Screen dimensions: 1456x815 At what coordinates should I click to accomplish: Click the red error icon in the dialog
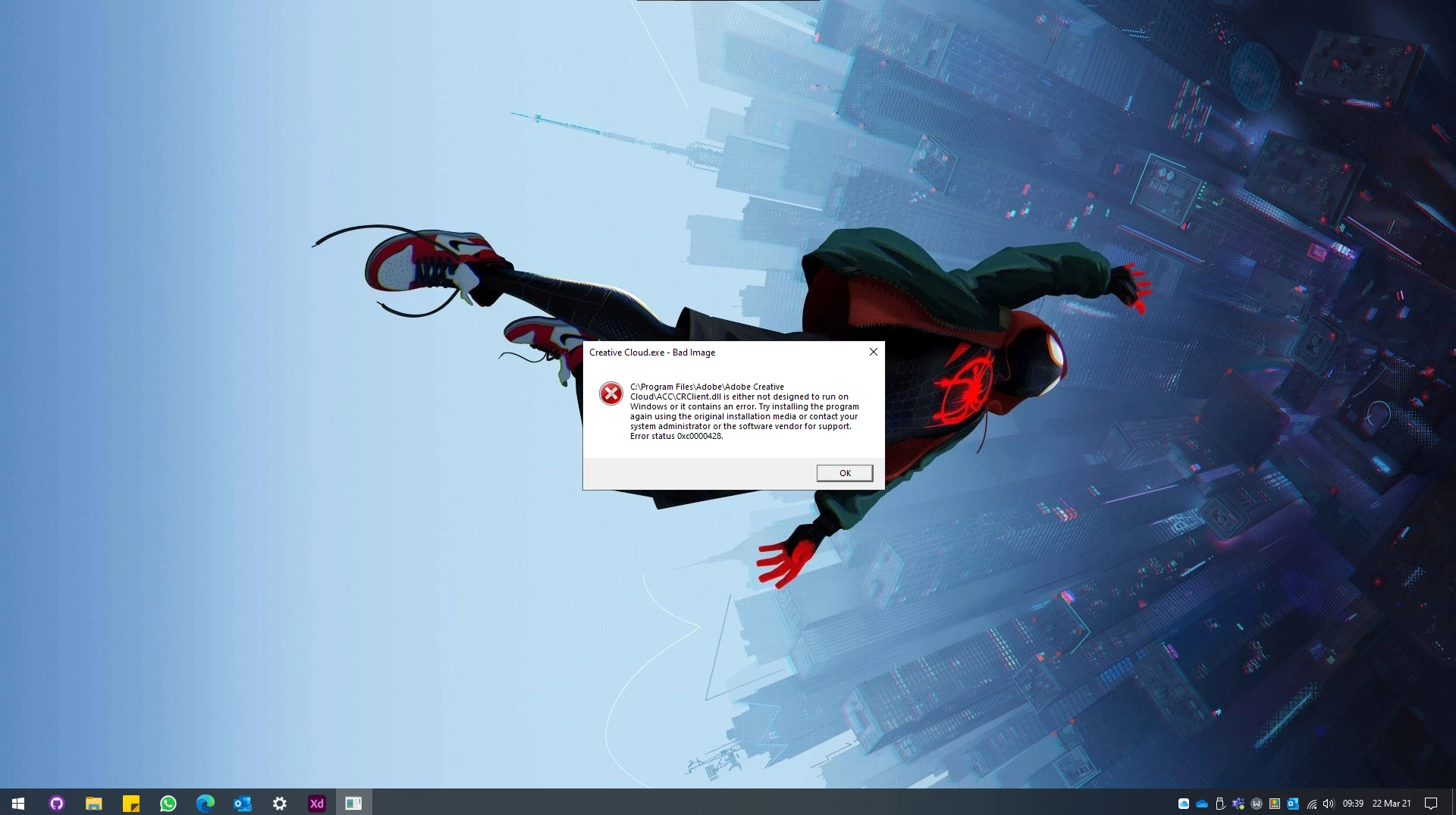click(x=610, y=393)
